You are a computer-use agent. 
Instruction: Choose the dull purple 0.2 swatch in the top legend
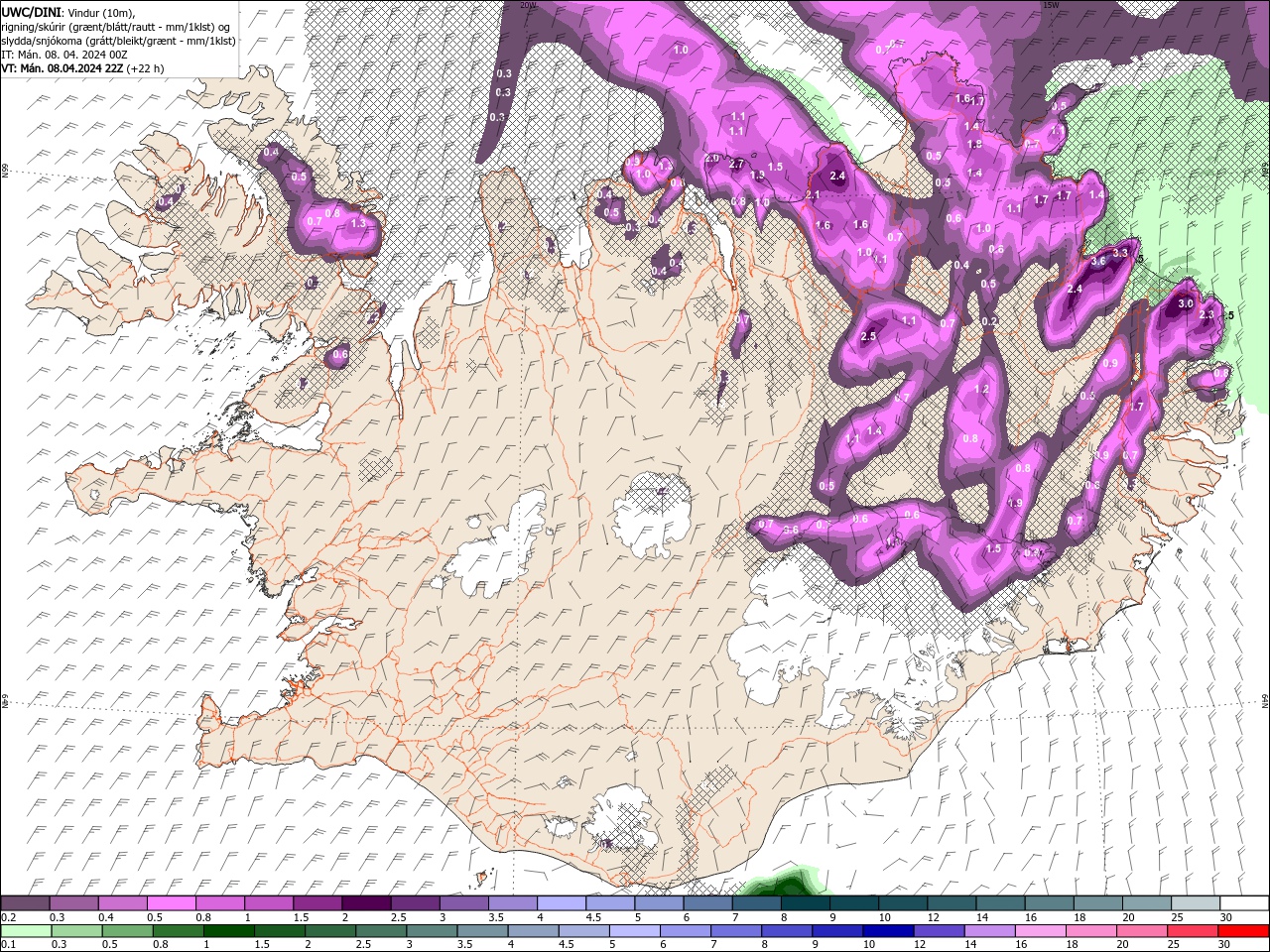[x=25, y=903]
